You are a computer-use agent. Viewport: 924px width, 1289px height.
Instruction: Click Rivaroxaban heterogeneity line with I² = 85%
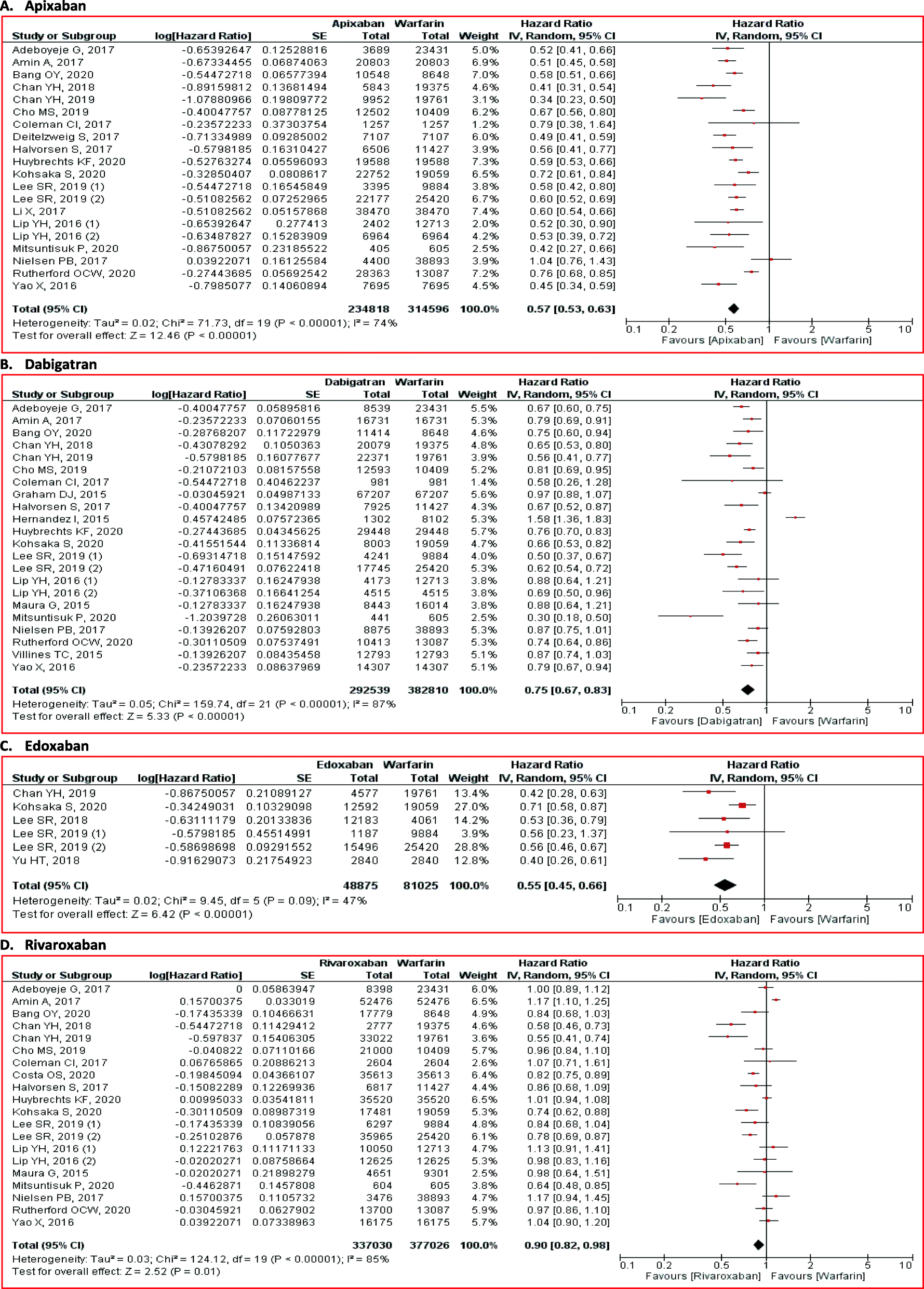[x=201, y=1259]
